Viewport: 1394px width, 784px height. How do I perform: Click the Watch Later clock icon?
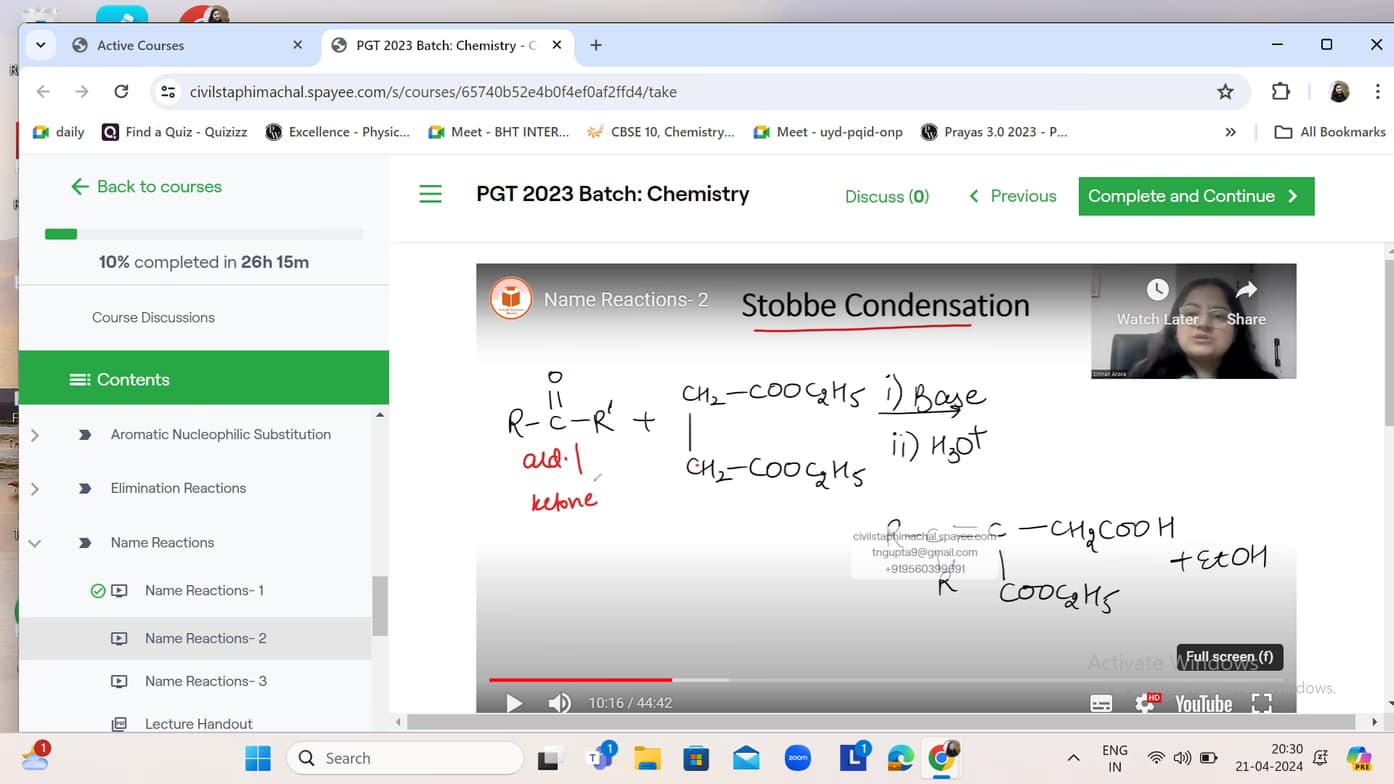click(1156, 288)
